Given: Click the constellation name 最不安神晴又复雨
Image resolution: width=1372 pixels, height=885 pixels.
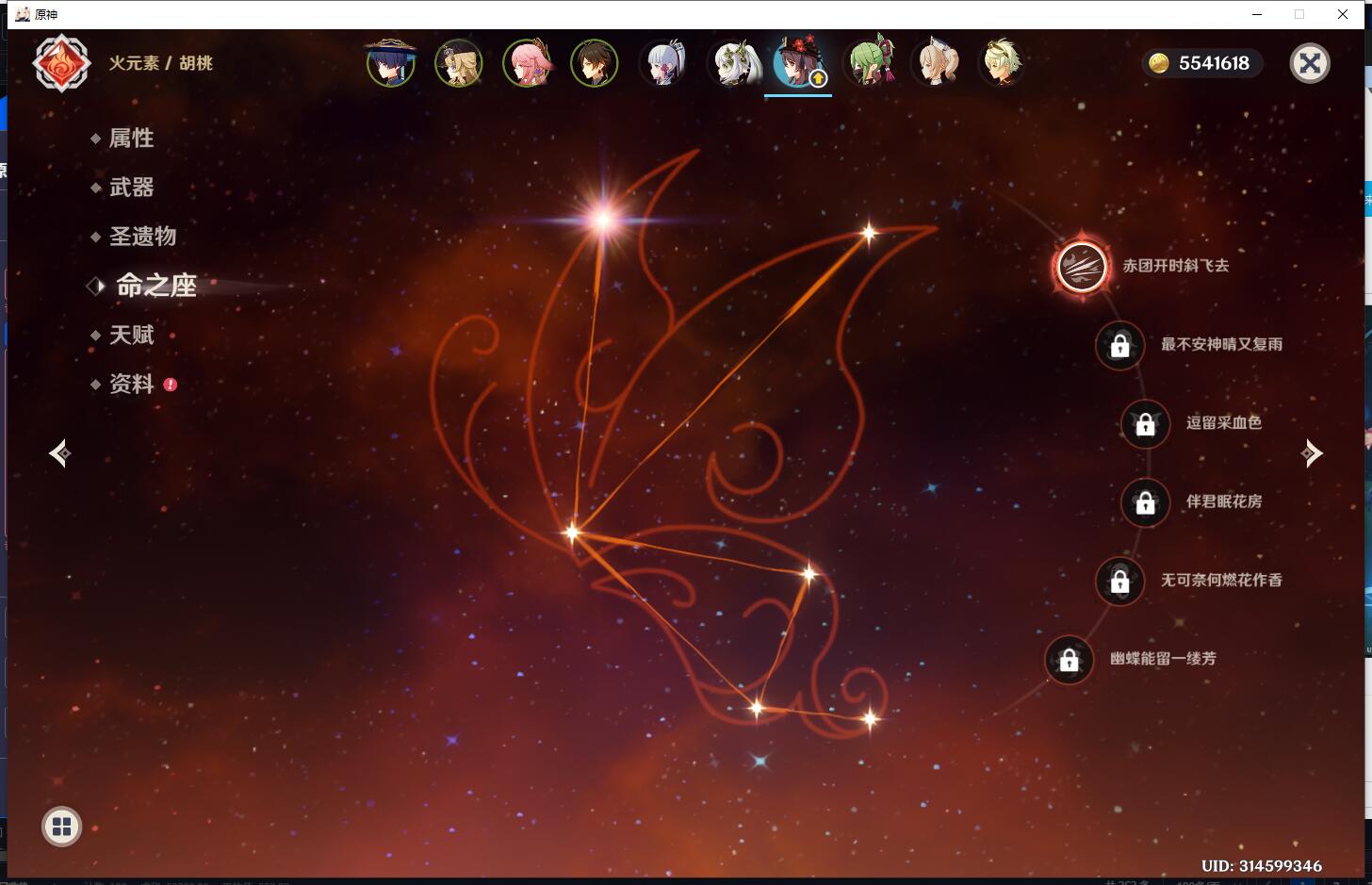Looking at the screenshot, I should pyautogui.click(x=1221, y=345).
